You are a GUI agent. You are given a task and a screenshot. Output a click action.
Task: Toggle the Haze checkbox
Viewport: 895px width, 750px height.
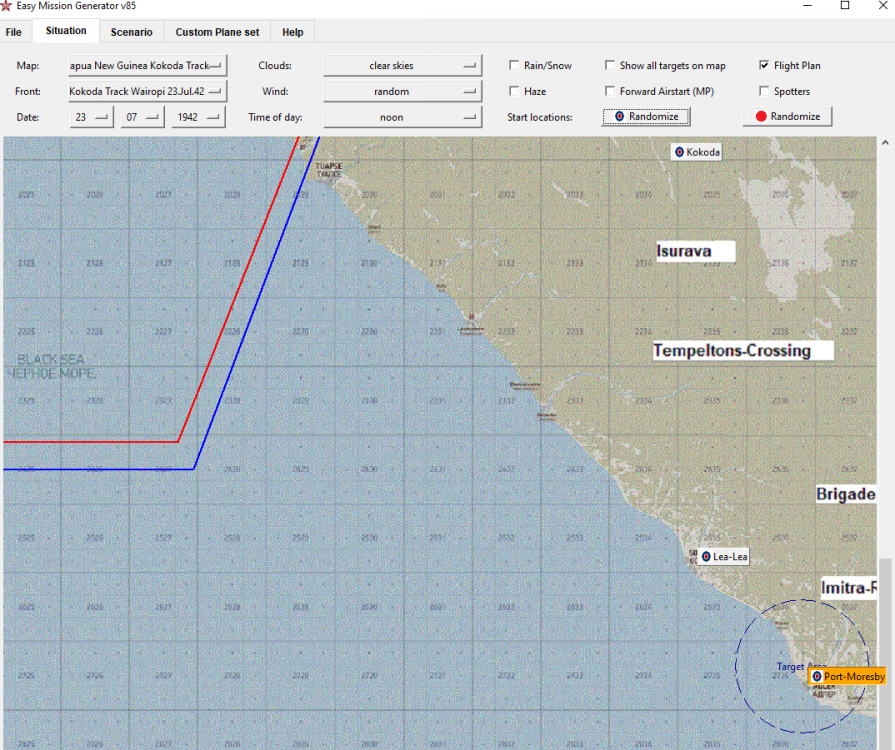click(x=514, y=91)
